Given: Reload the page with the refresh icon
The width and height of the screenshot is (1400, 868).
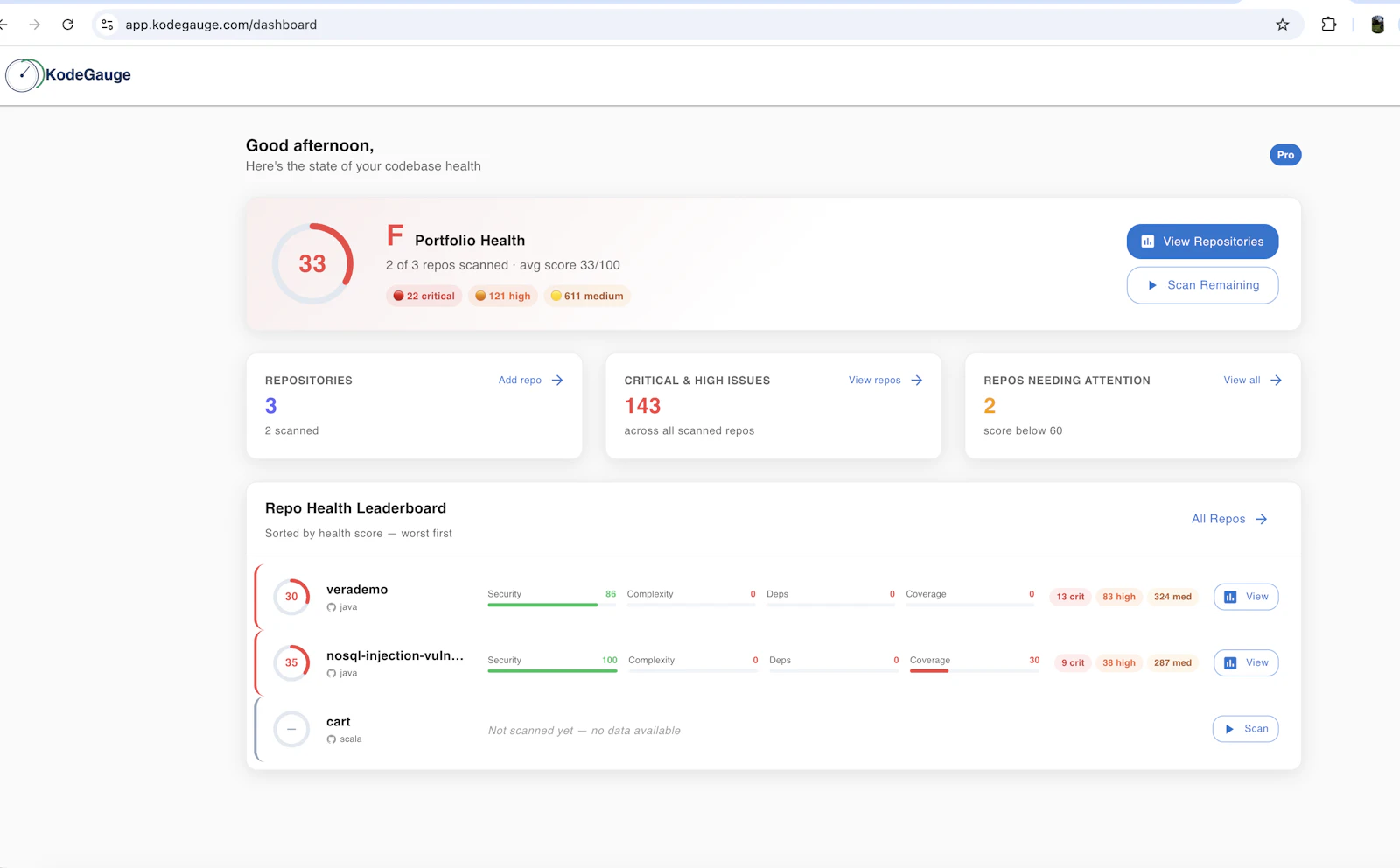Looking at the screenshot, I should pyautogui.click(x=68, y=24).
